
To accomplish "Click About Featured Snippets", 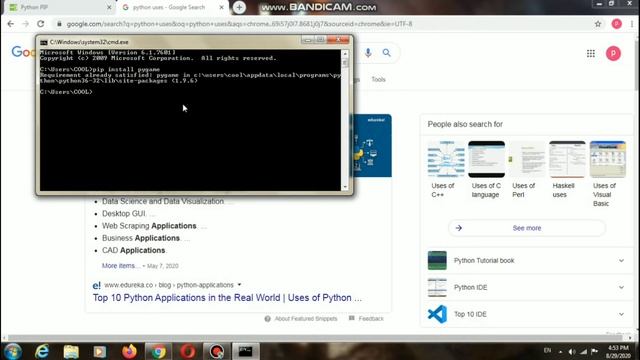I will 301,318.
